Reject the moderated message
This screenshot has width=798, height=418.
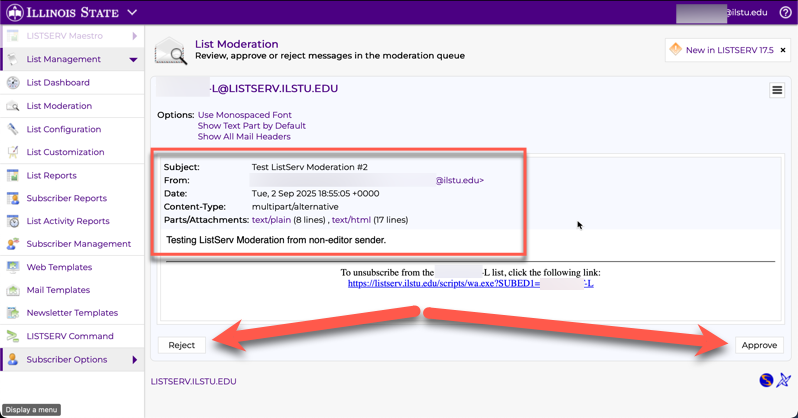(x=182, y=345)
